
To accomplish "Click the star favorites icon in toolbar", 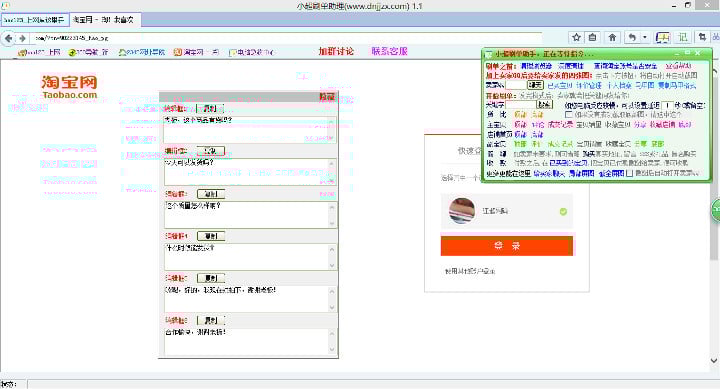I will 576,37.
